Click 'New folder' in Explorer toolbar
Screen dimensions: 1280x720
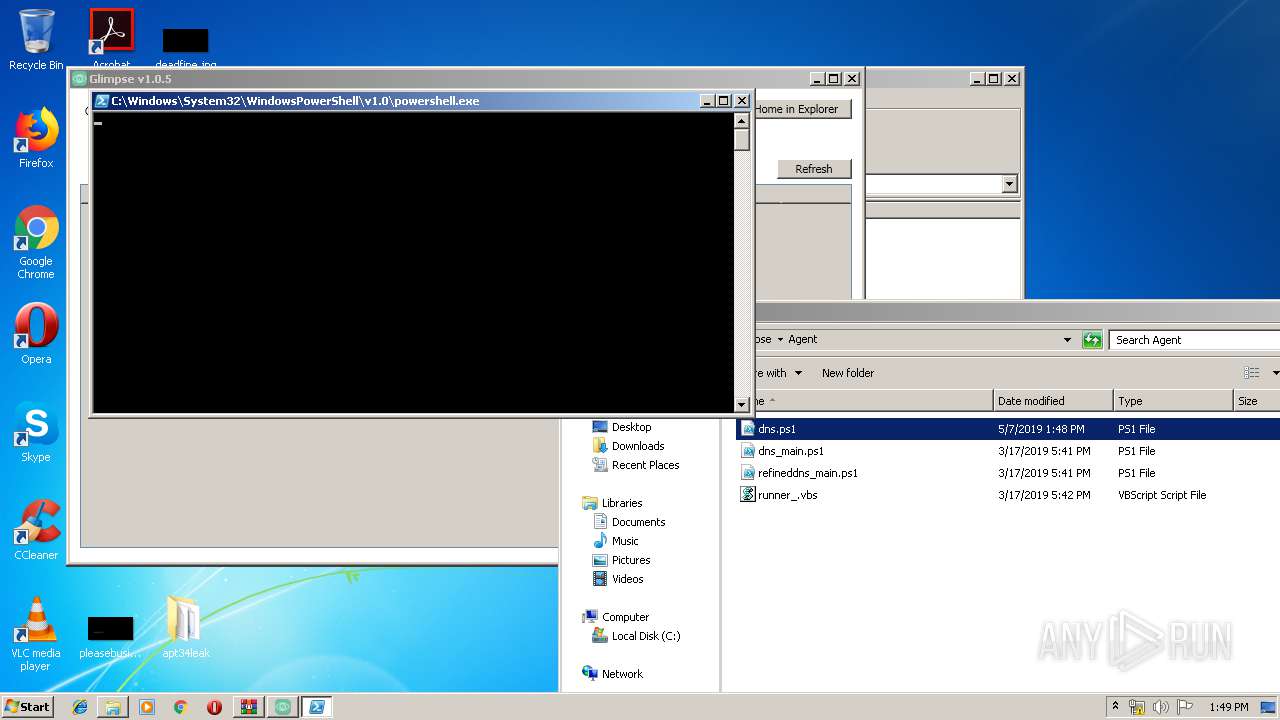click(848, 373)
